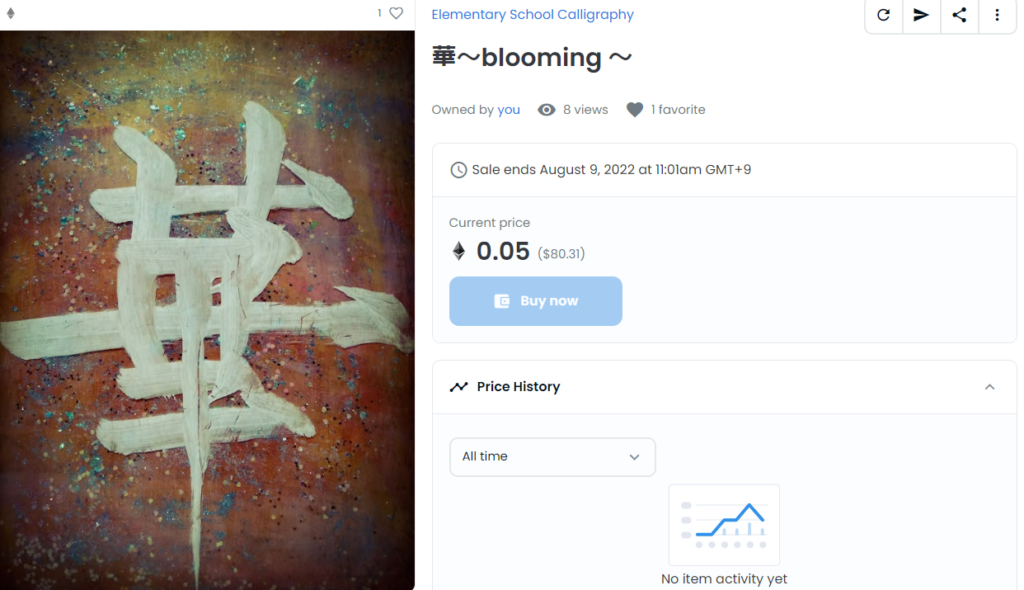Click the refresh metadata icon
The width and height of the screenshot is (1024, 590).
coord(883,15)
